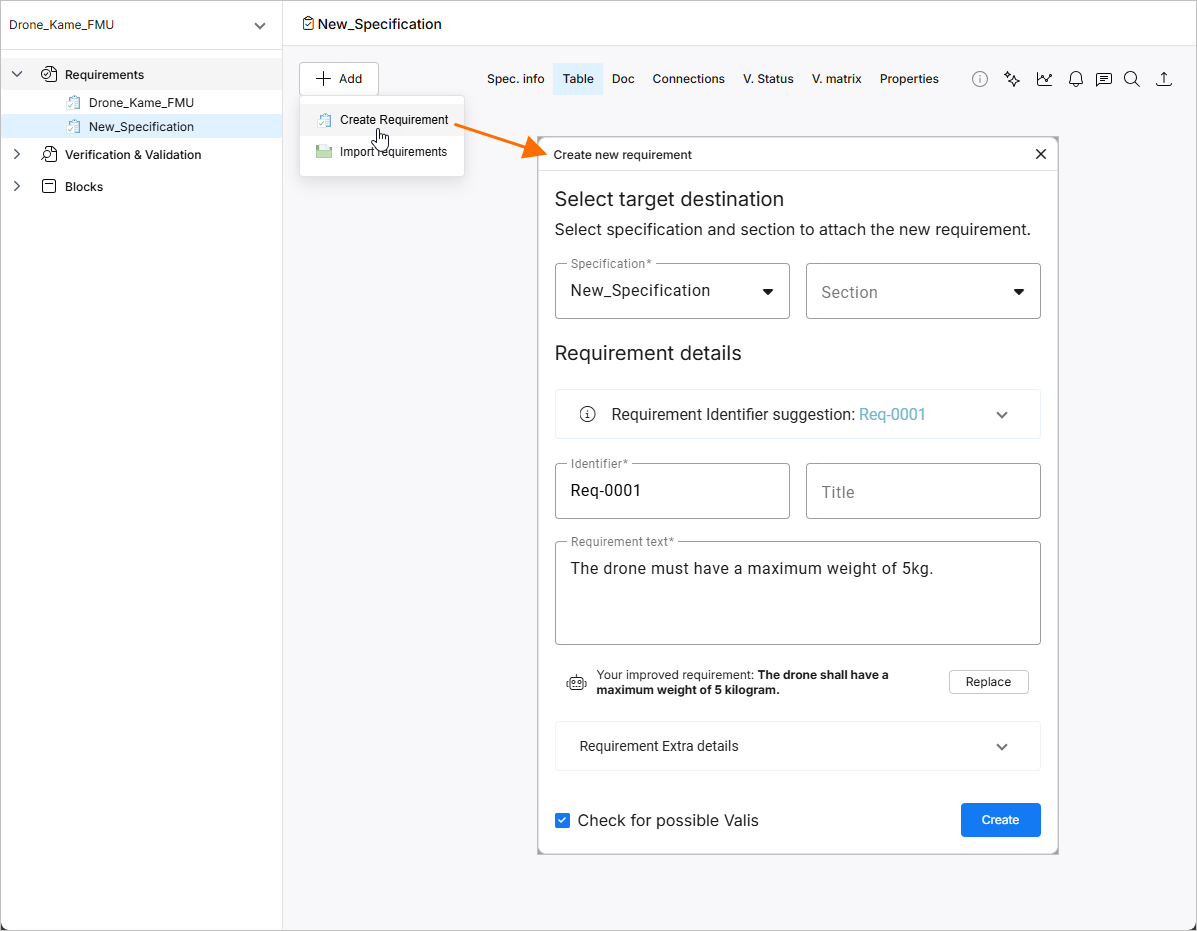Click the info circle toolbar icon
Screen dimensions: 1197x931
tap(980, 79)
